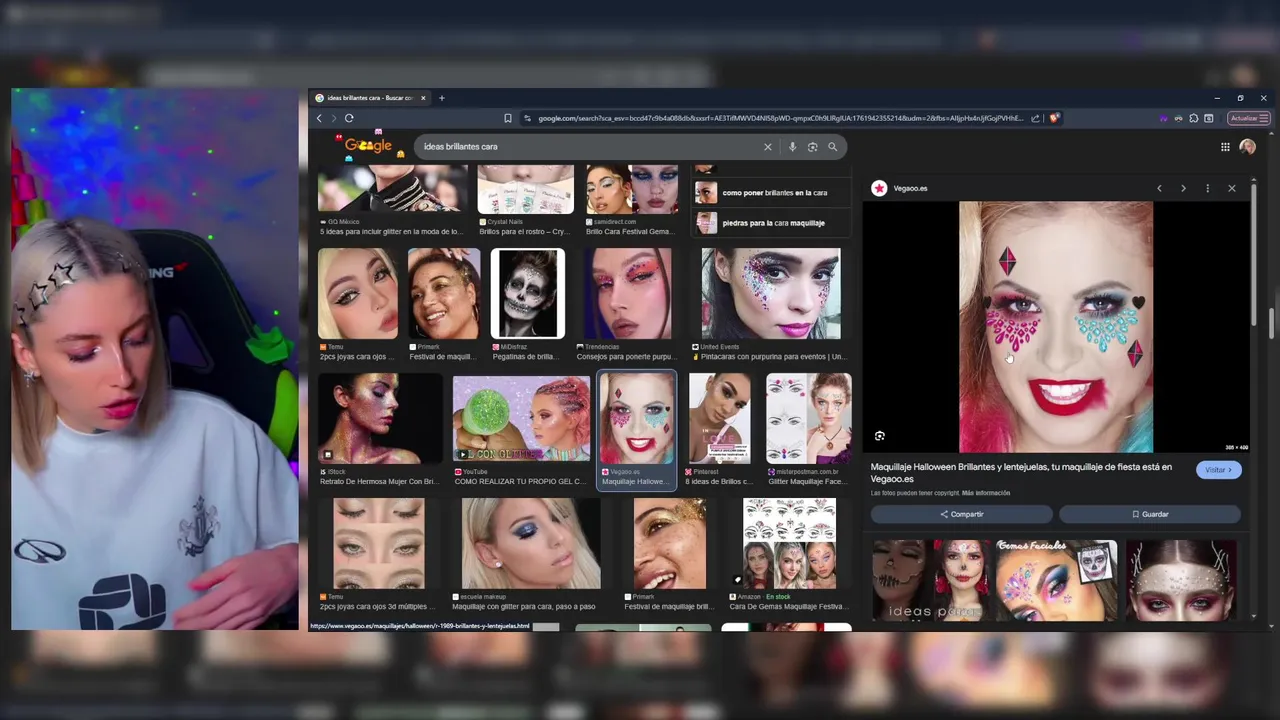The image size is (1280, 720).
Task: Open Temu '2pcs joyas cara ojos 3d' eyes result
Action: pos(378,544)
